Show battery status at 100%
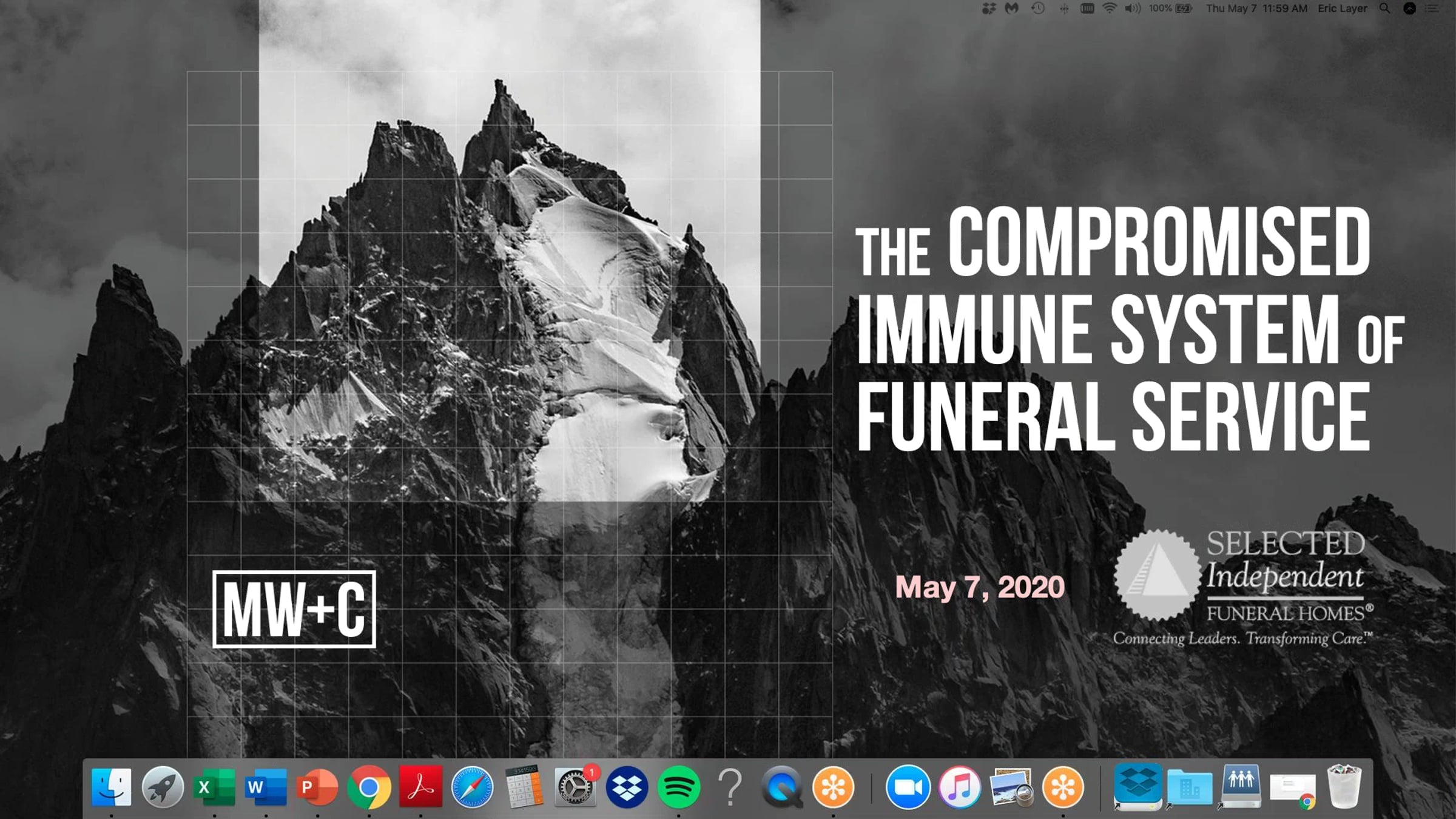This screenshot has width=1456, height=819. click(1170, 8)
